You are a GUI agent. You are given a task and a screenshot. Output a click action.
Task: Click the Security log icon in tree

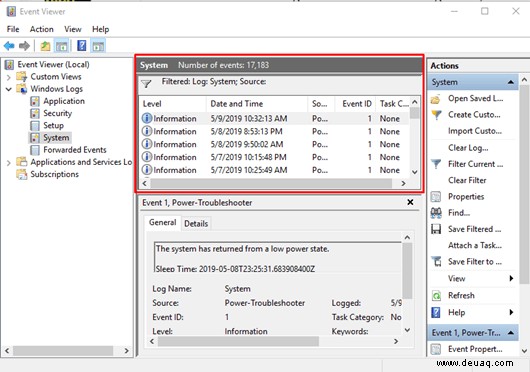(x=35, y=113)
